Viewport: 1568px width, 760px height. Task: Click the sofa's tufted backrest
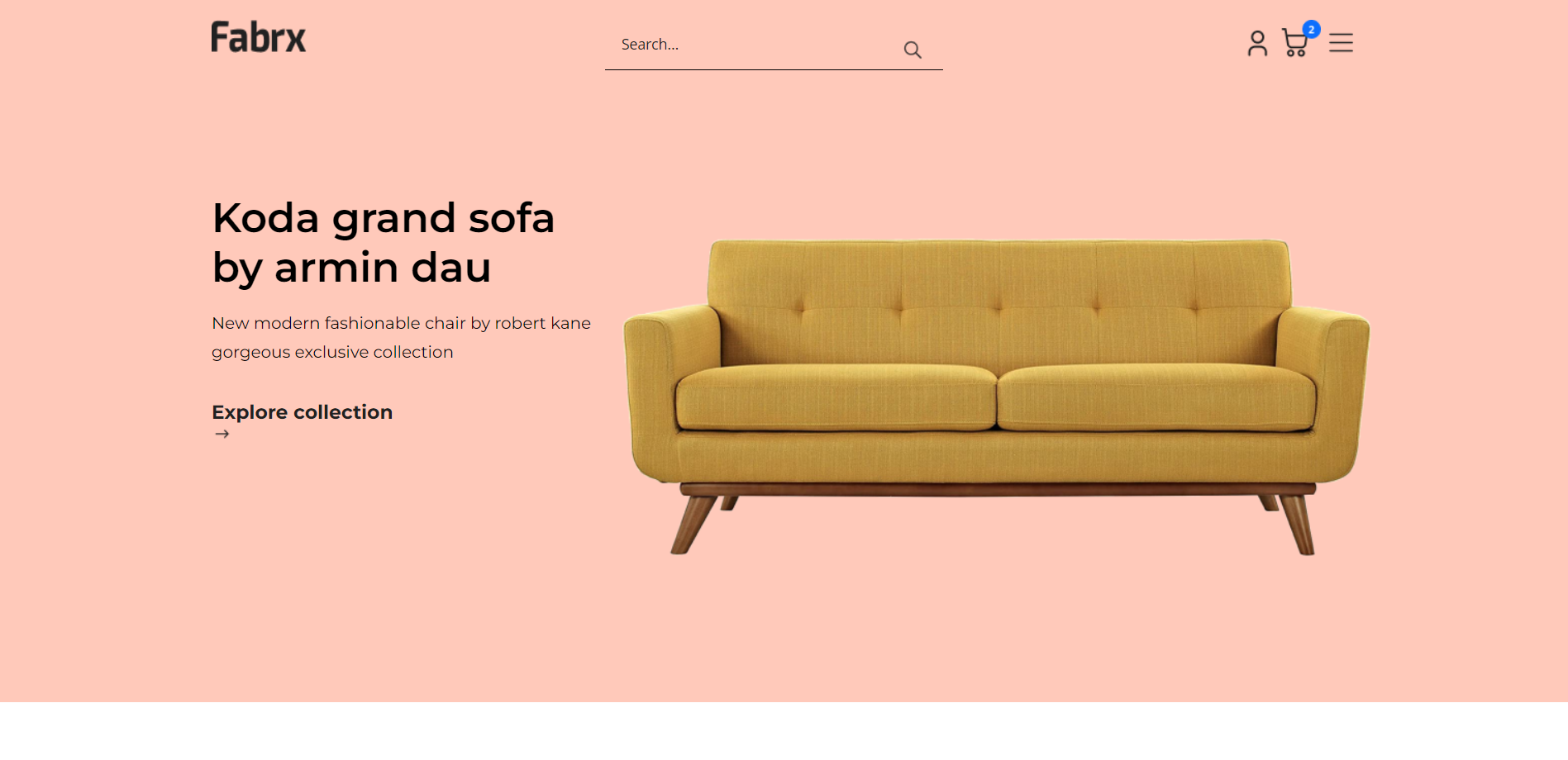[x=999, y=302]
